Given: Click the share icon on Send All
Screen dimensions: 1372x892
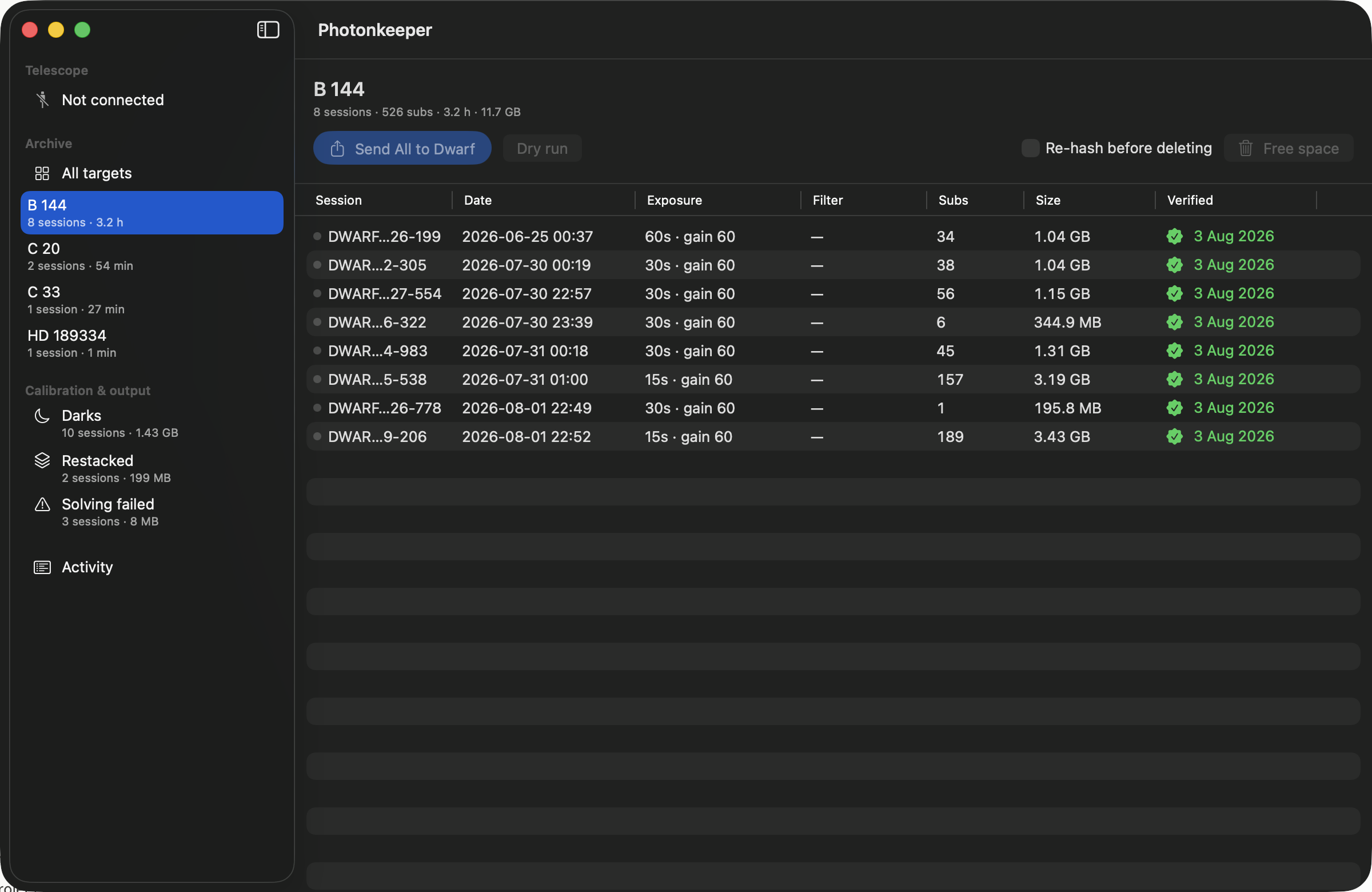Looking at the screenshot, I should [338, 149].
